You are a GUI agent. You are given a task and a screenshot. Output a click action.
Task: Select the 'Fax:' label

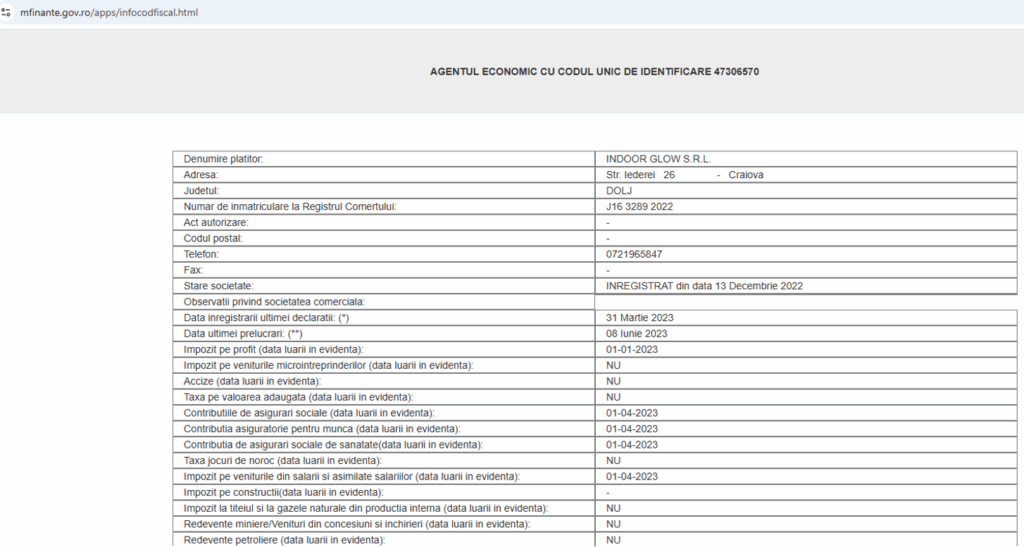point(193,270)
